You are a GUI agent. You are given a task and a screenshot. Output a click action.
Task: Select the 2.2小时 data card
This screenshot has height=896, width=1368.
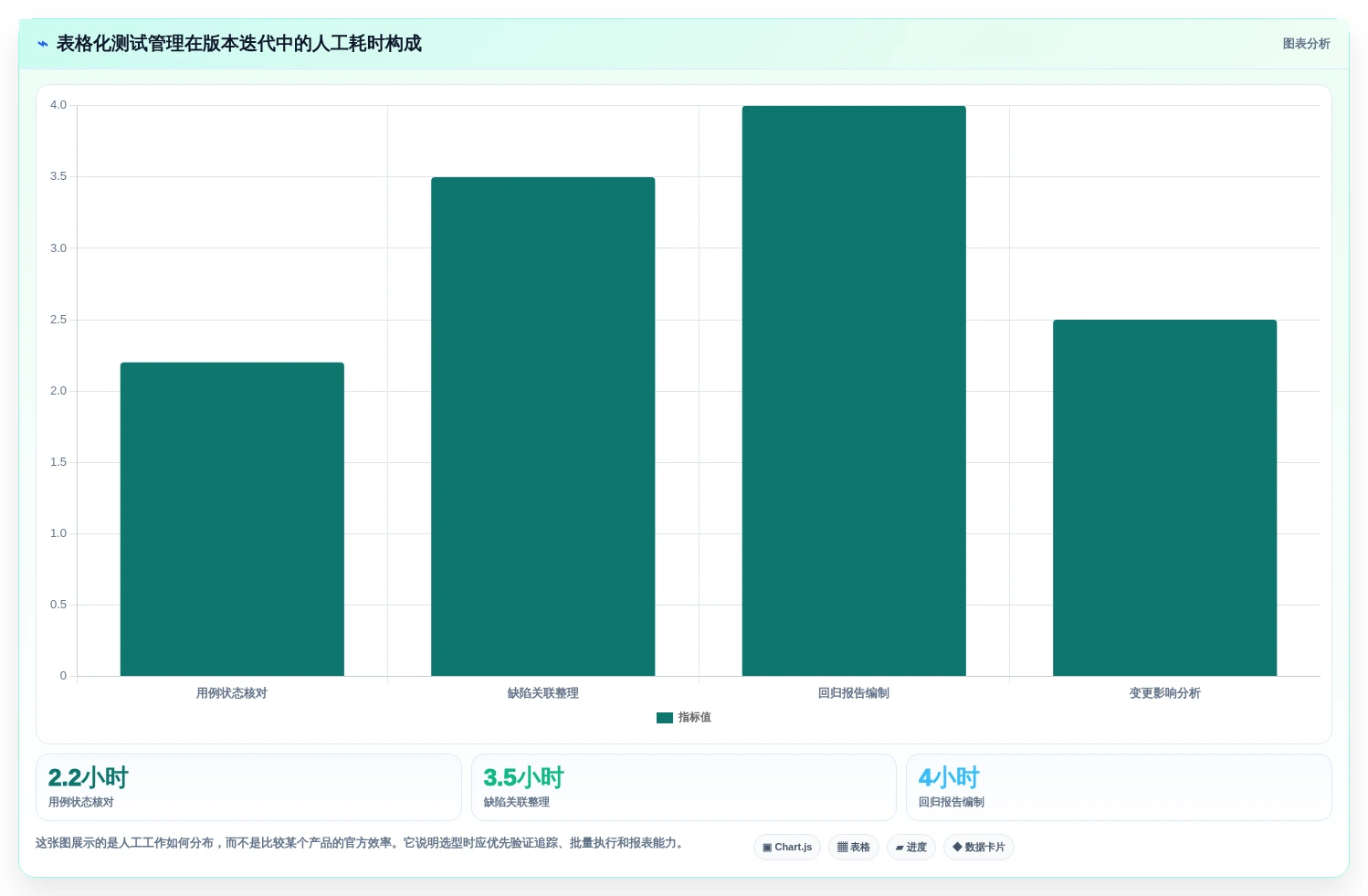tap(248, 787)
